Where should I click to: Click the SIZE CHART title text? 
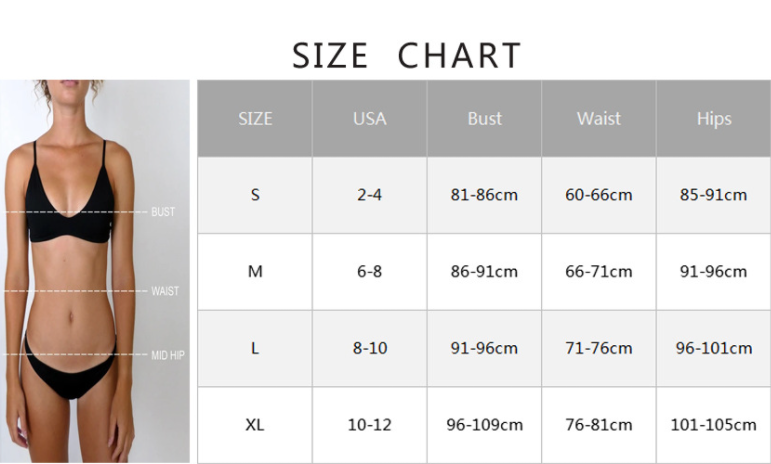pyautogui.click(x=406, y=55)
